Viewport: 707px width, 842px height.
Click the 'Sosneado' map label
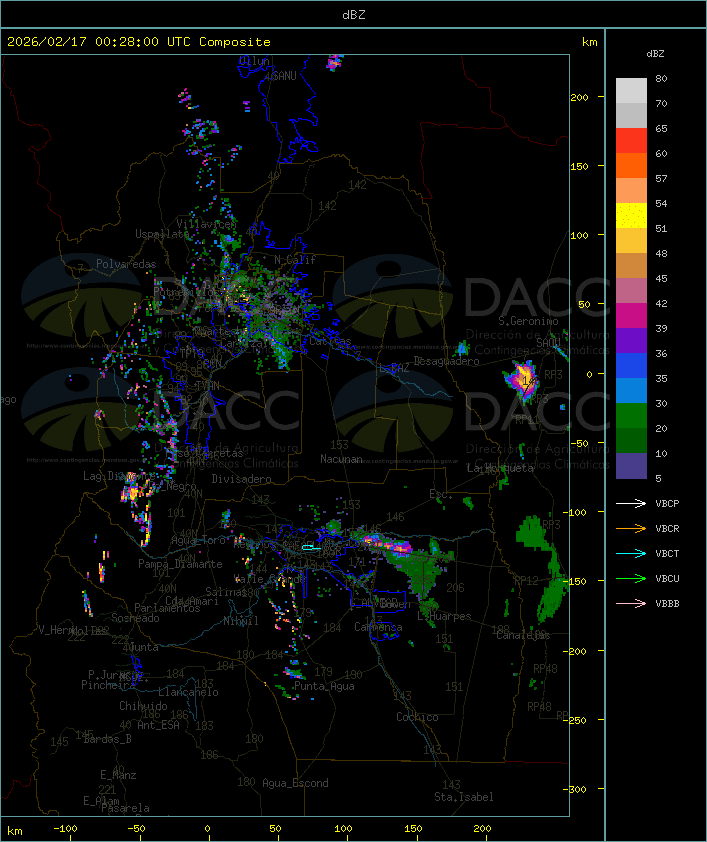coord(135,618)
